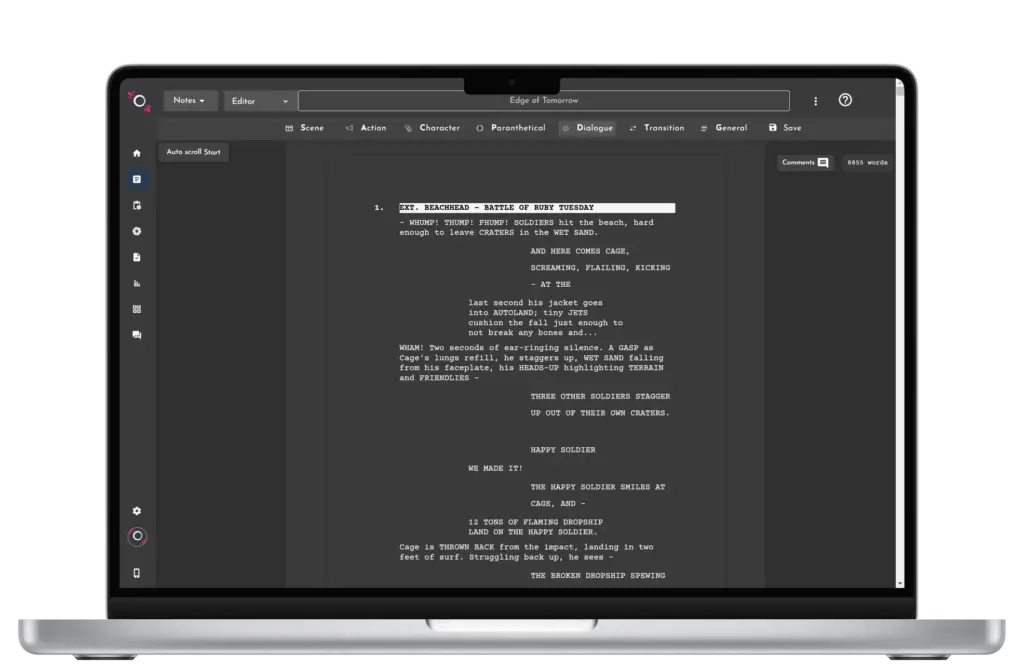Click the Auto scroll Start button
This screenshot has width=1024, height=666.
point(193,152)
